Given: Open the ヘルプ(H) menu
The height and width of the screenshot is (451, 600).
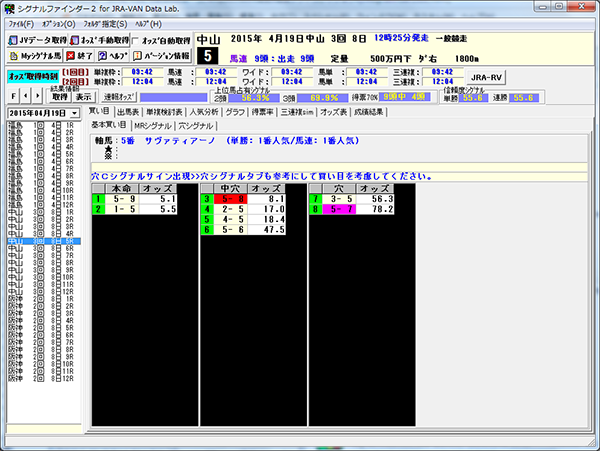Looking at the screenshot, I should [x=148, y=24].
